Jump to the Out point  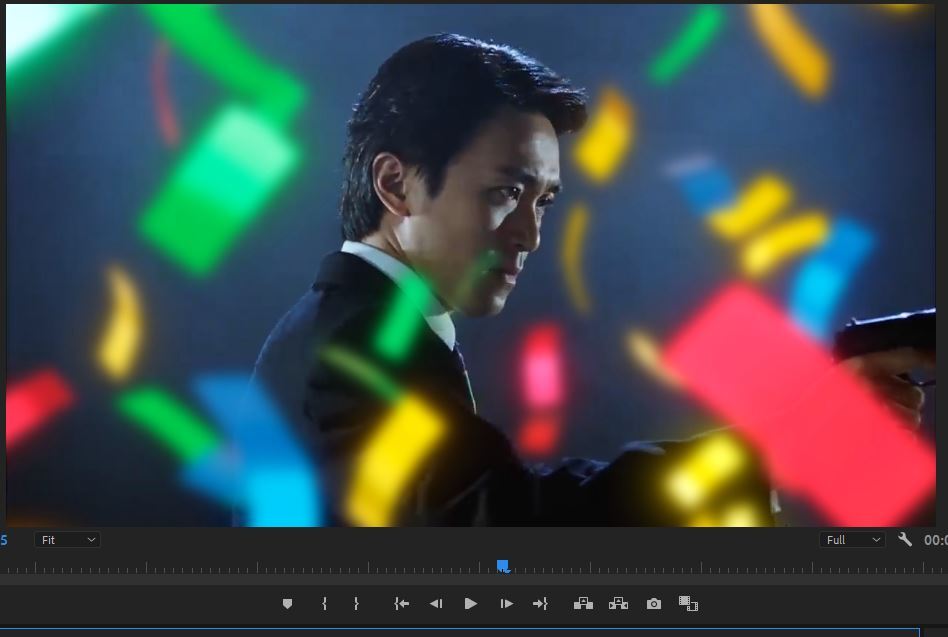540,603
